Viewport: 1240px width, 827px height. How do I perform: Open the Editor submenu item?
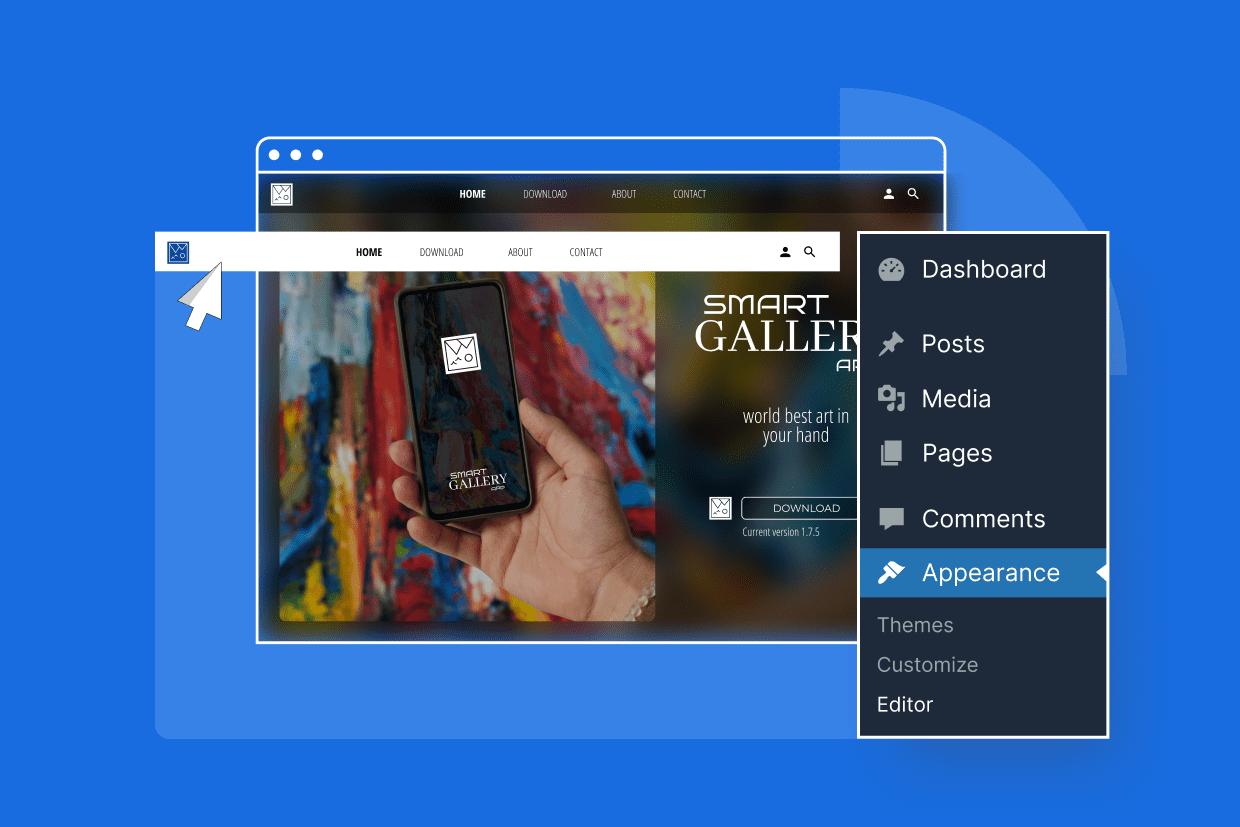pyautogui.click(x=905, y=704)
